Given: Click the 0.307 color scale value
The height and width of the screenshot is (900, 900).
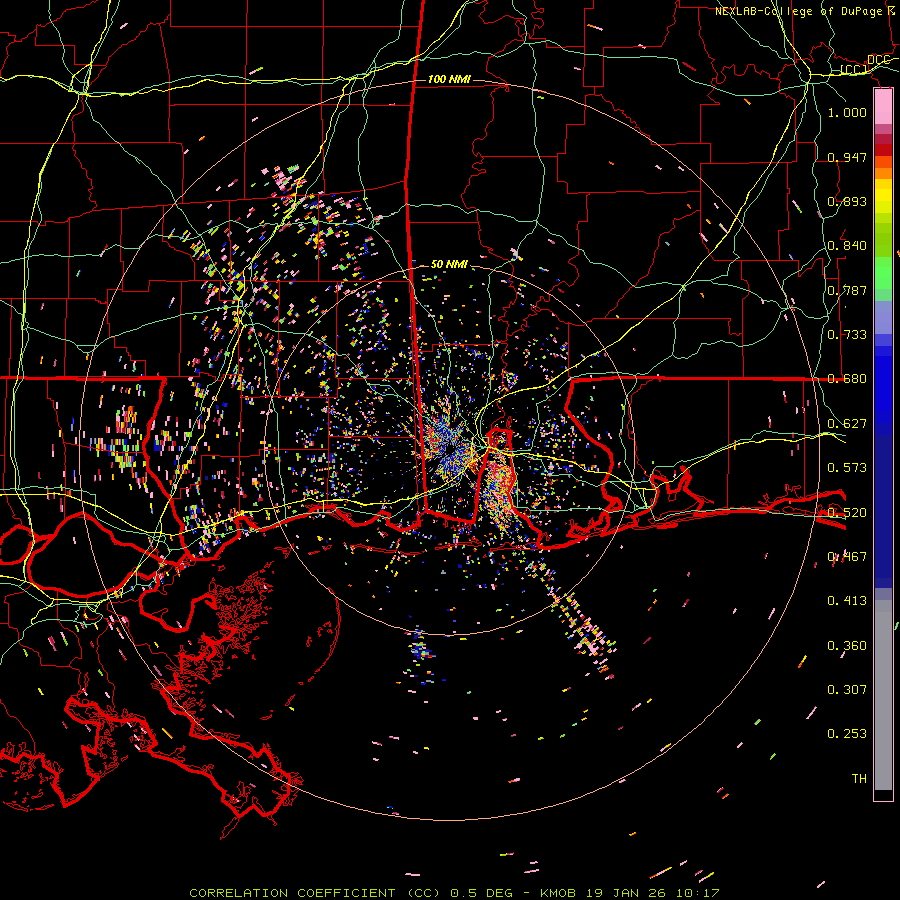Looking at the screenshot, I should 847,690.
